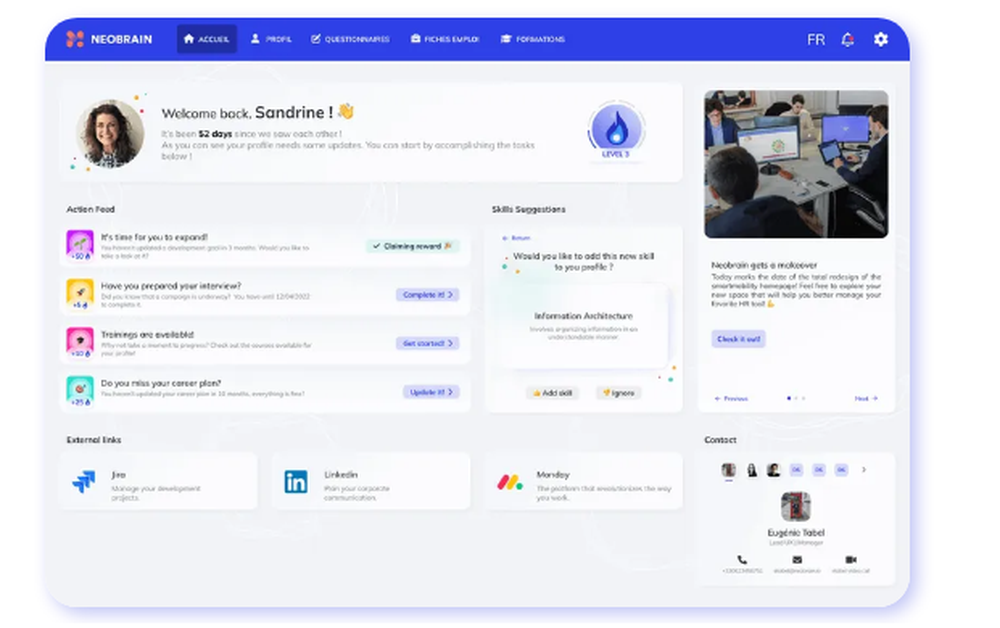Select "Do you miss your career plan?" item
1000x628 pixels.
[265, 391]
